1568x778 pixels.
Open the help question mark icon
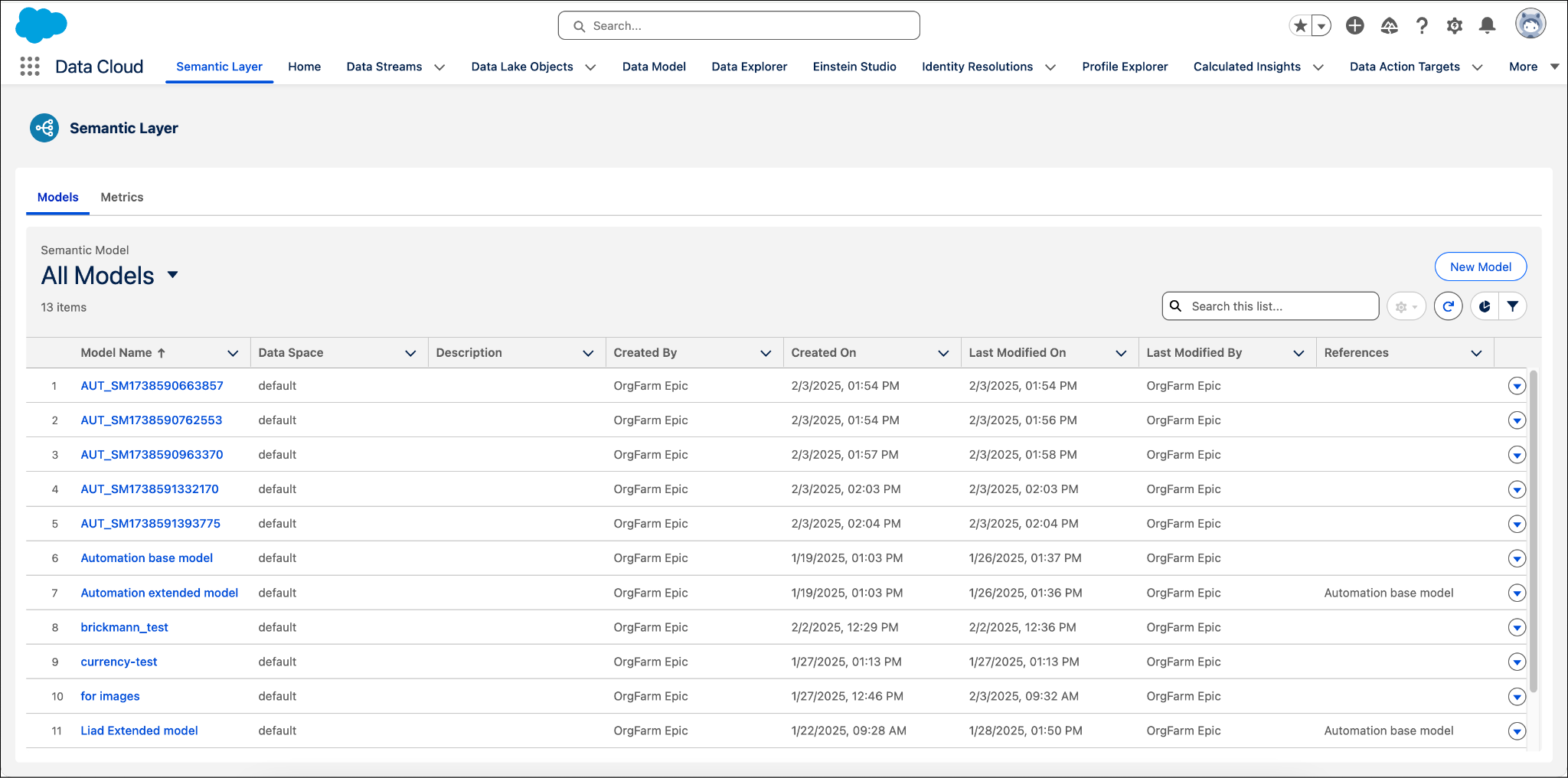1422,26
